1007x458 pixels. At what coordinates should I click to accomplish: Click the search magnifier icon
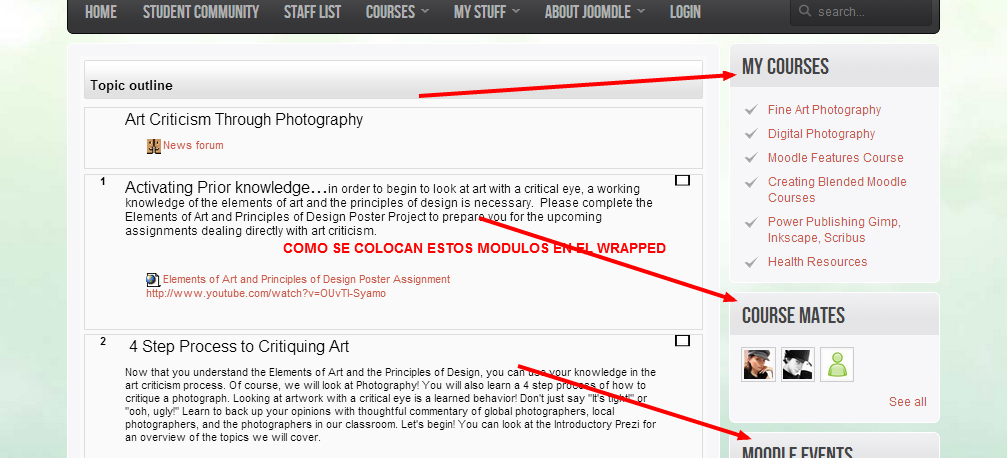pyautogui.click(x=805, y=11)
